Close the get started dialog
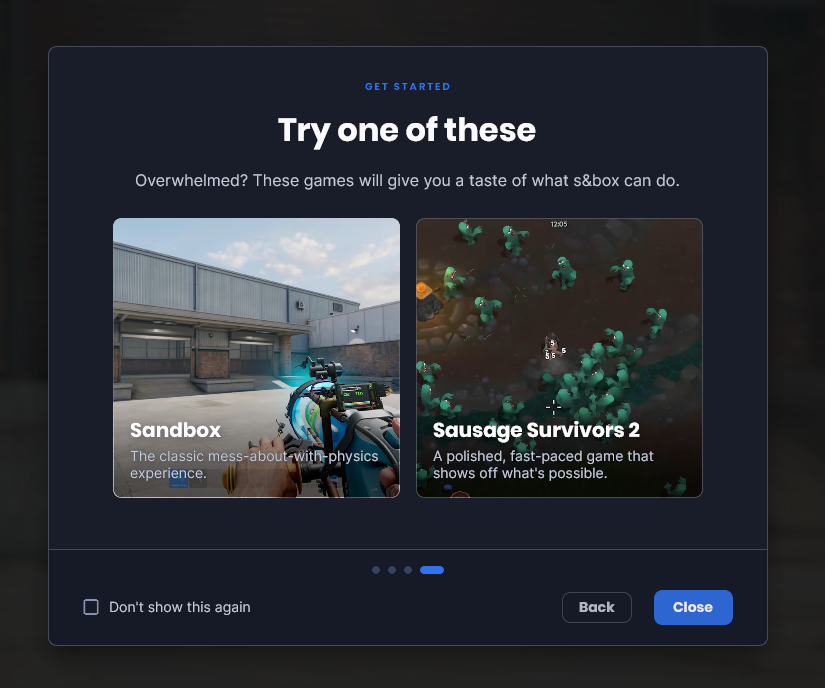 tap(693, 608)
